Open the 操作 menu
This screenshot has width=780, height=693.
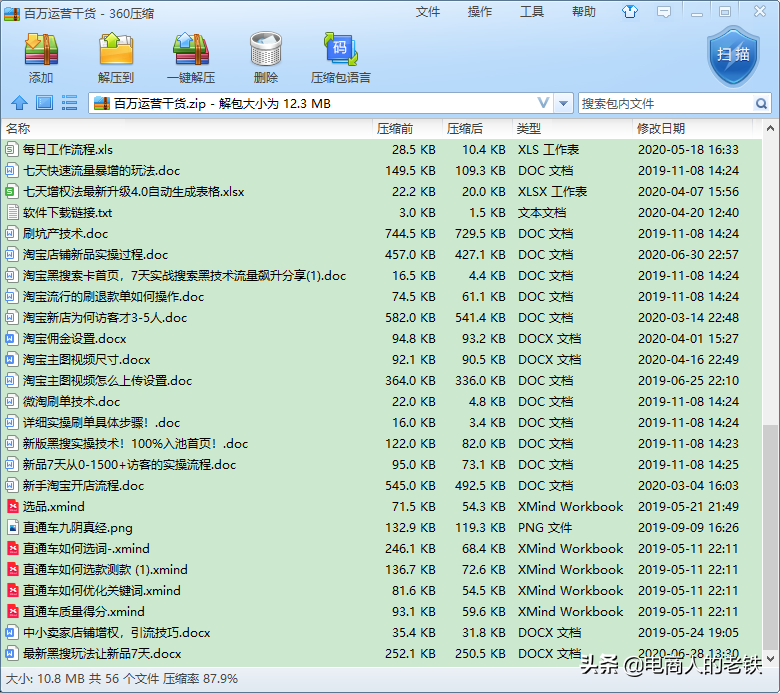pyautogui.click(x=480, y=12)
